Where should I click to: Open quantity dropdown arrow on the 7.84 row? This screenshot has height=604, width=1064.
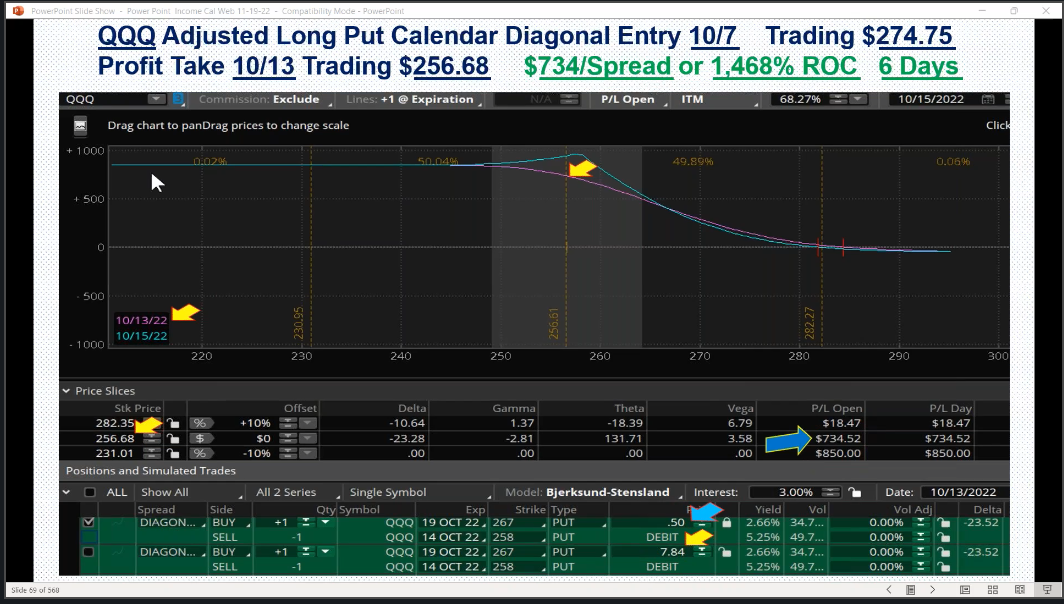click(x=326, y=552)
